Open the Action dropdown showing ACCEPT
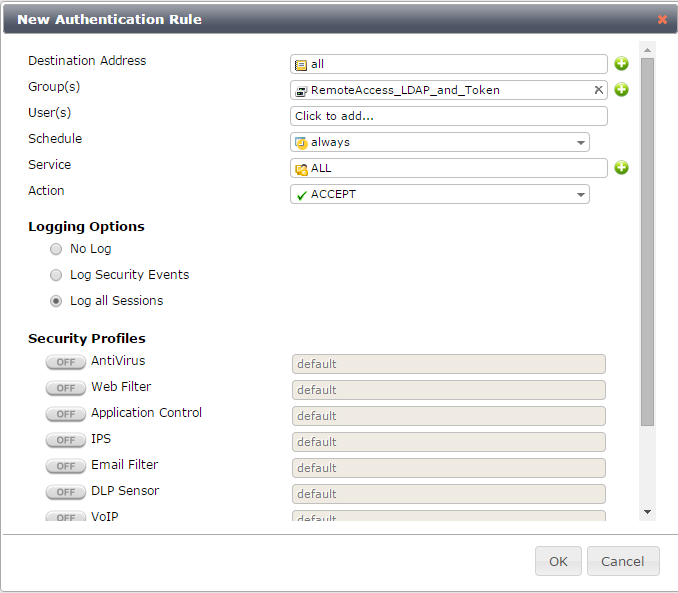 click(x=440, y=194)
